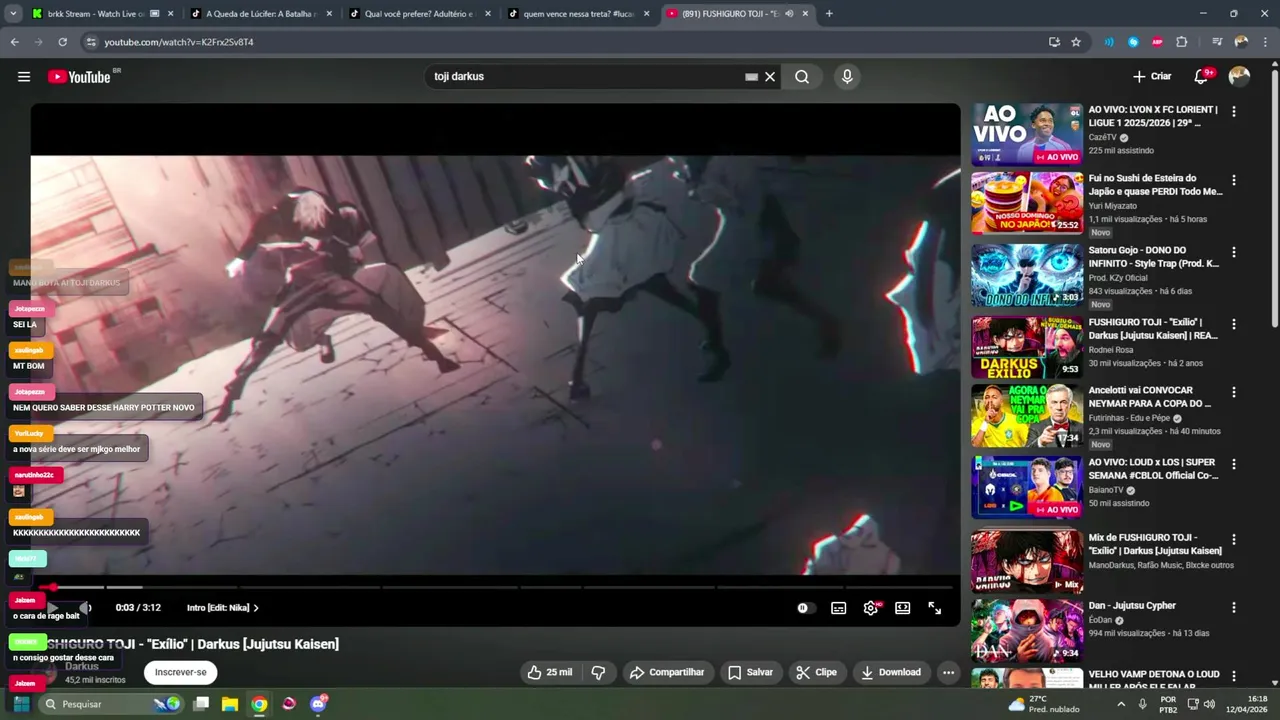Toggle subtitles captions button in the player
Screen dimensions: 1280x720
point(839,608)
